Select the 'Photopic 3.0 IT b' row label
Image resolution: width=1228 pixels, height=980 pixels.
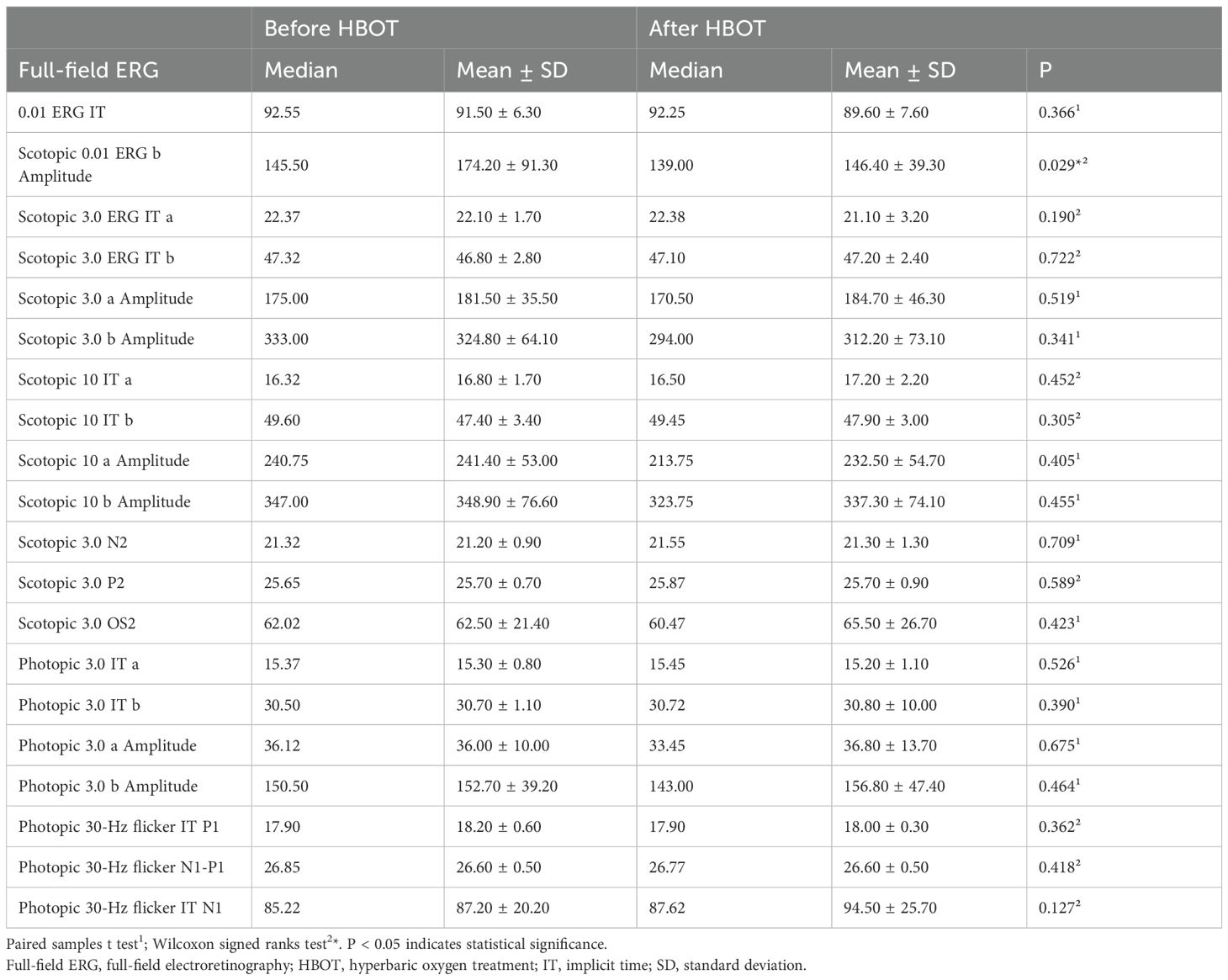tap(79, 705)
